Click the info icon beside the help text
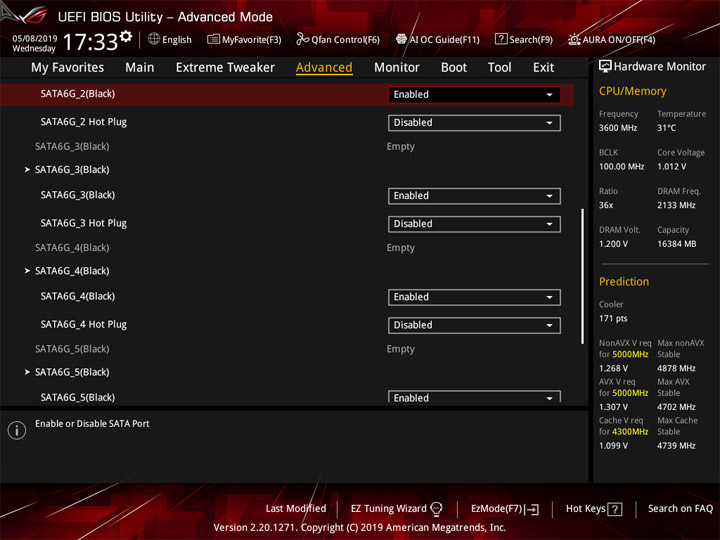 17,430
